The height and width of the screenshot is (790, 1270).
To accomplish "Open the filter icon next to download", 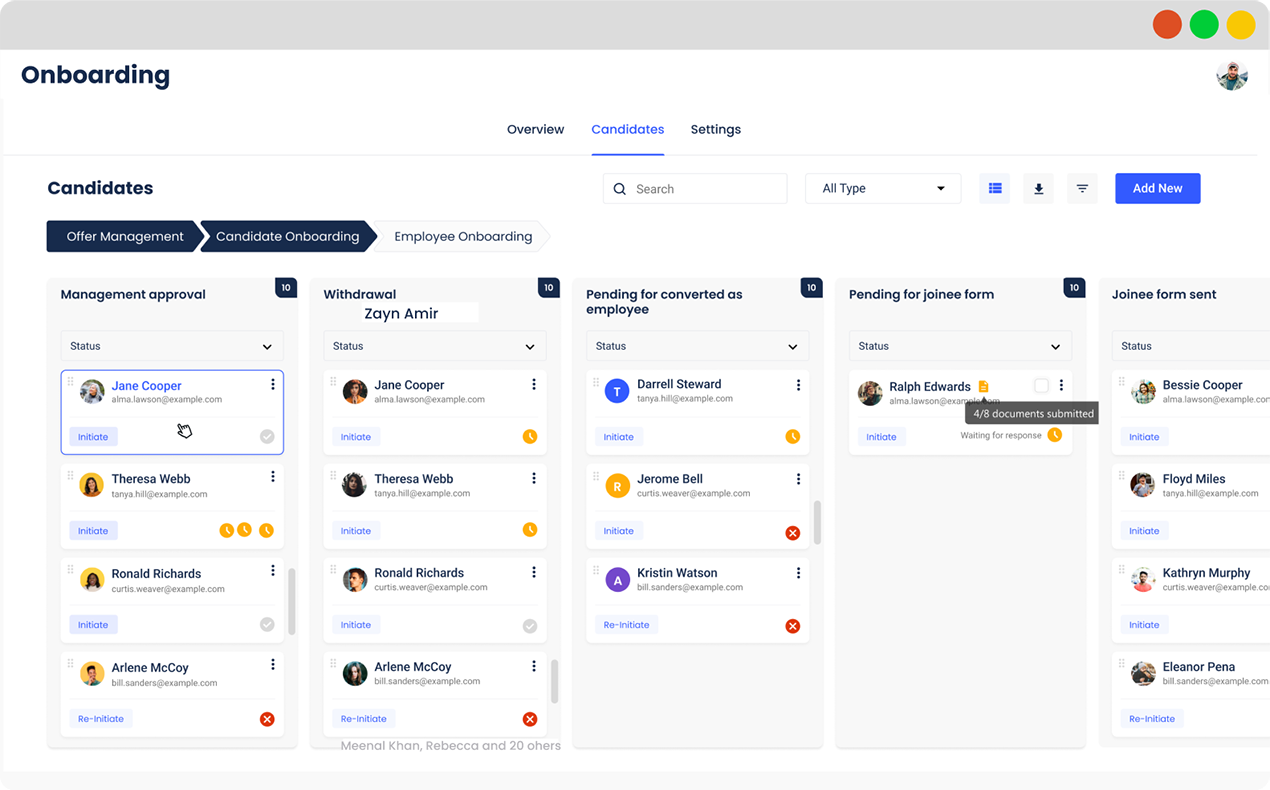I will coord(1082,188).
